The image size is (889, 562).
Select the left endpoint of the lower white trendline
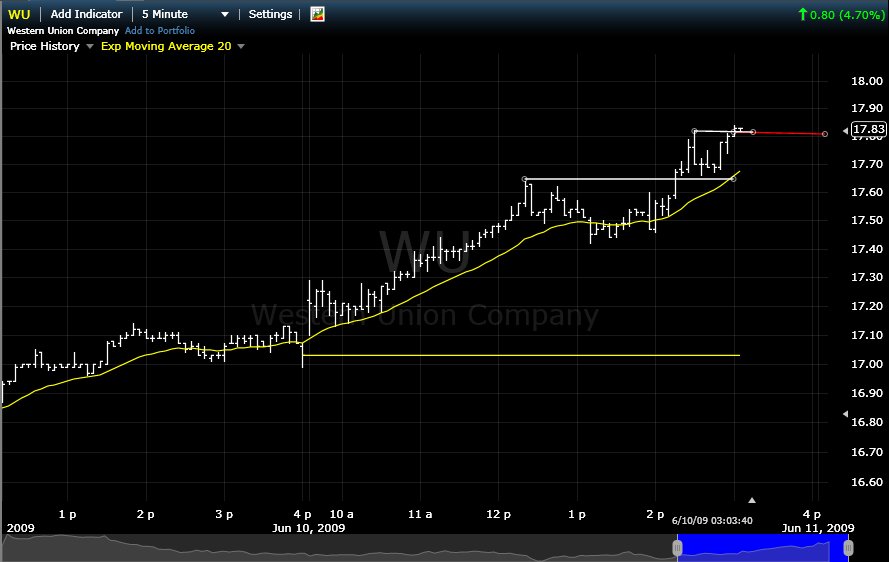pos(524,179)
